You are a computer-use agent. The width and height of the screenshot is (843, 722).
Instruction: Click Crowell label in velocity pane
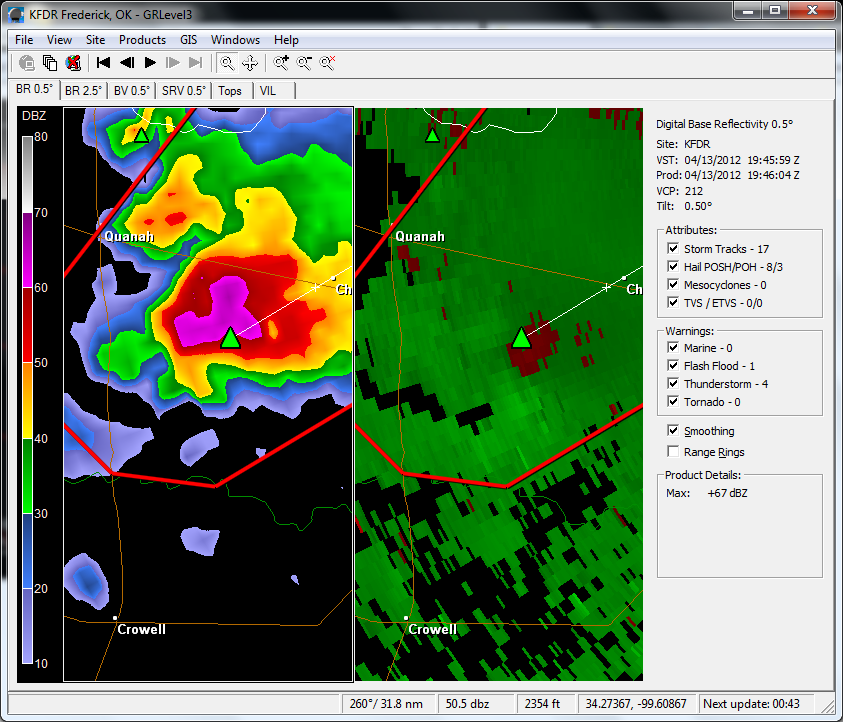[432, 630]
